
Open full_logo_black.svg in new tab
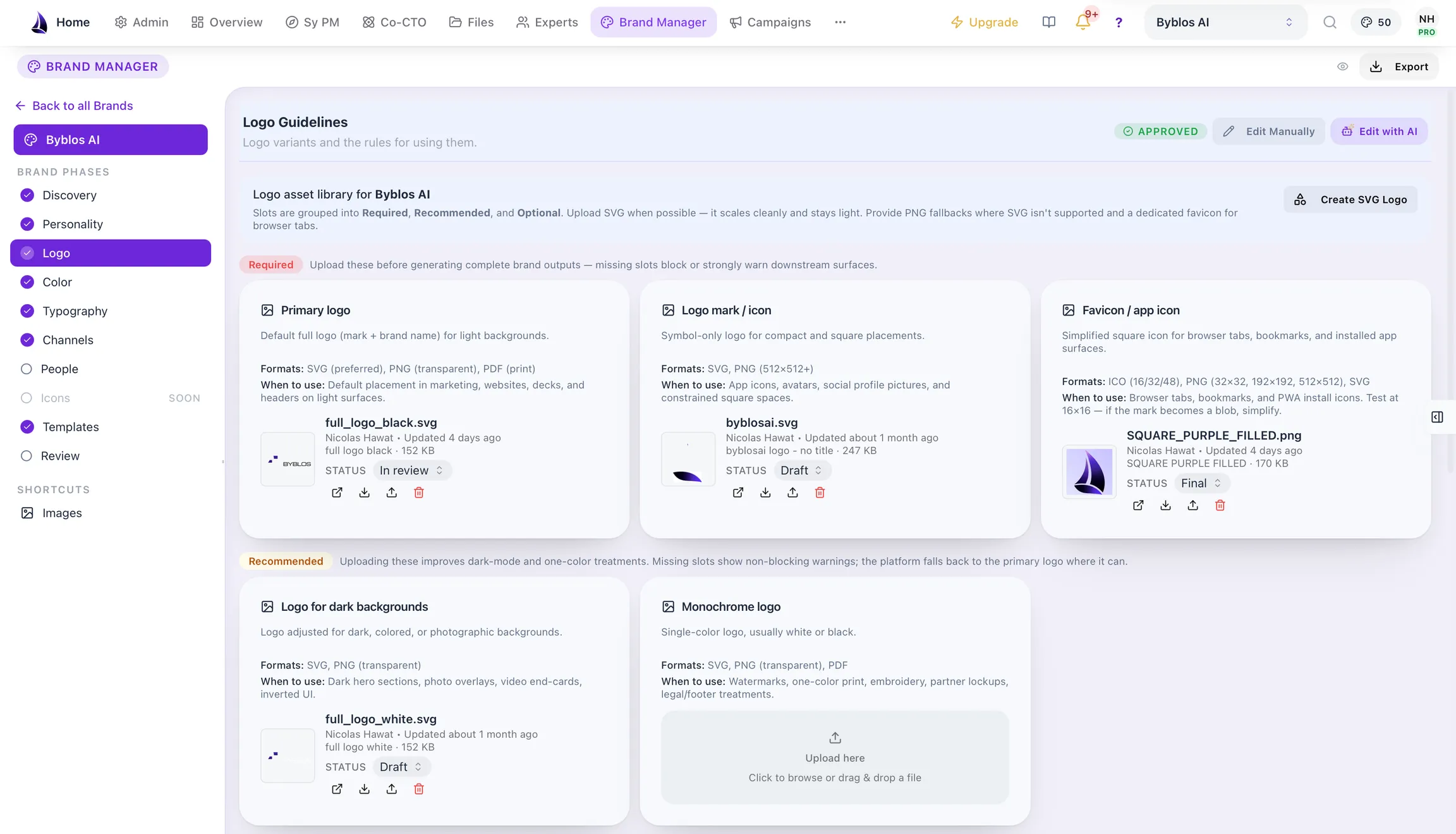[337, 493]
